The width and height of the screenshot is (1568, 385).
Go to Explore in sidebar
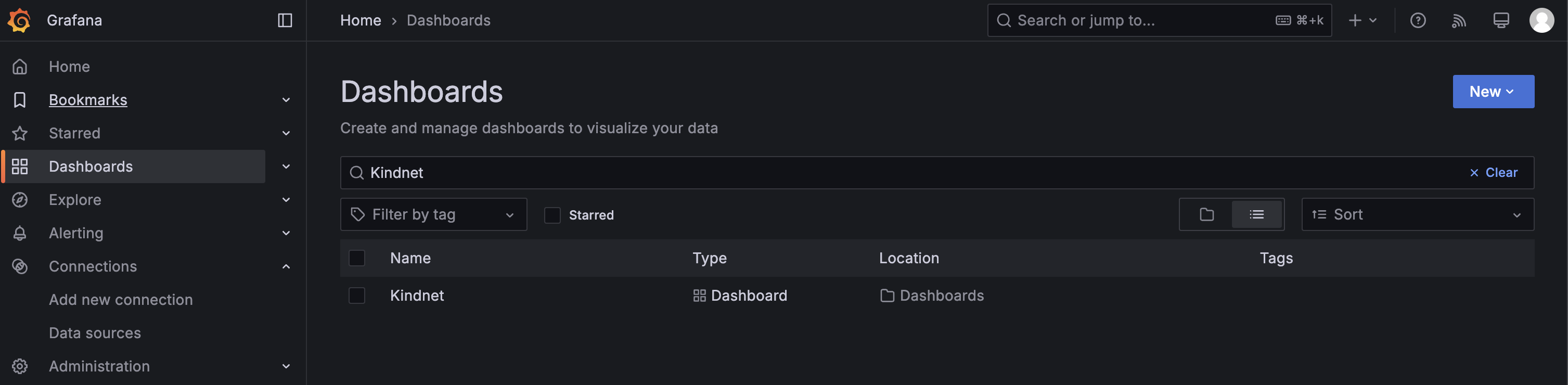[75, 200]
